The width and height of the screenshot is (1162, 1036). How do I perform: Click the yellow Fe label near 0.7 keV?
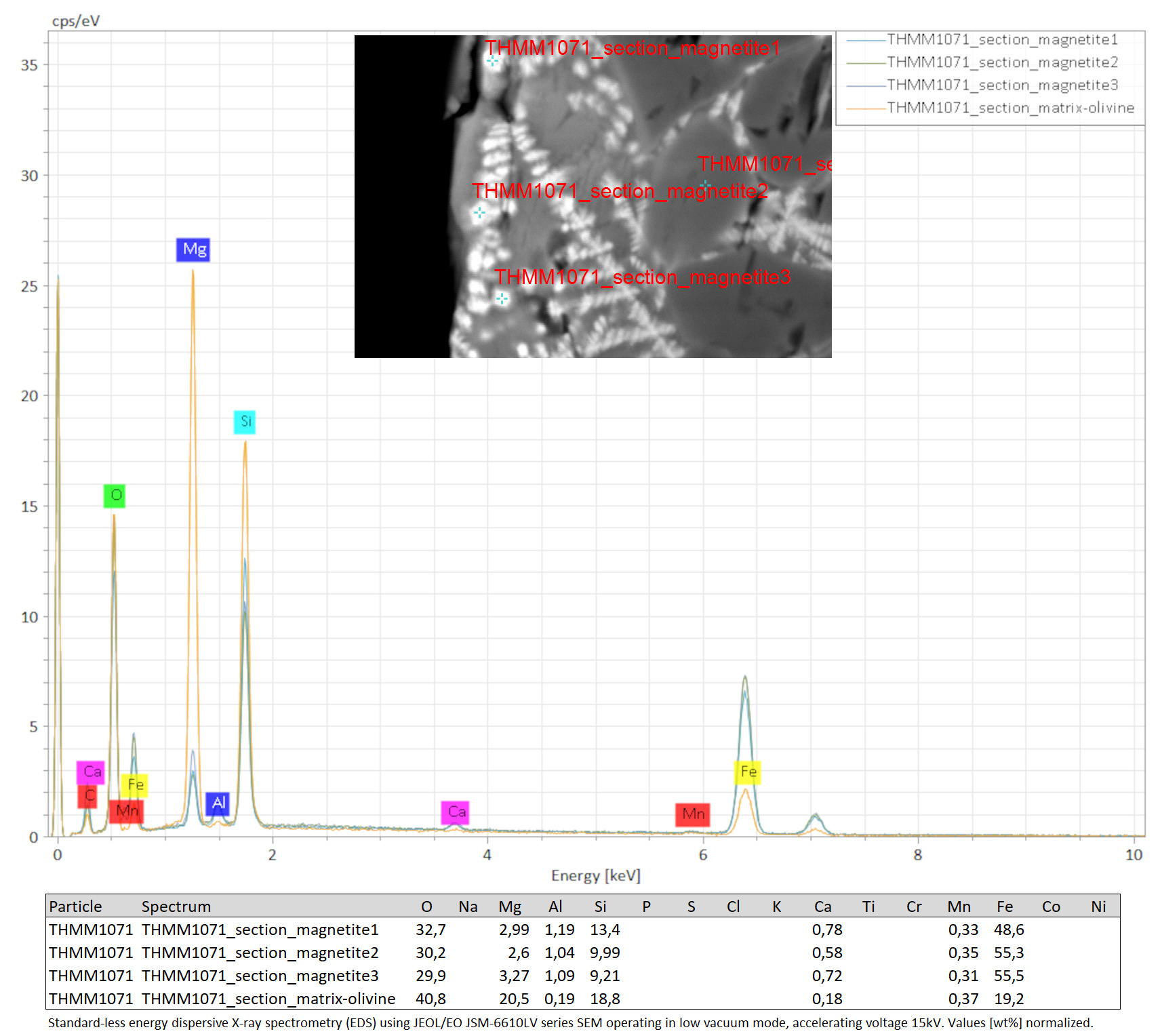point(134,785)
